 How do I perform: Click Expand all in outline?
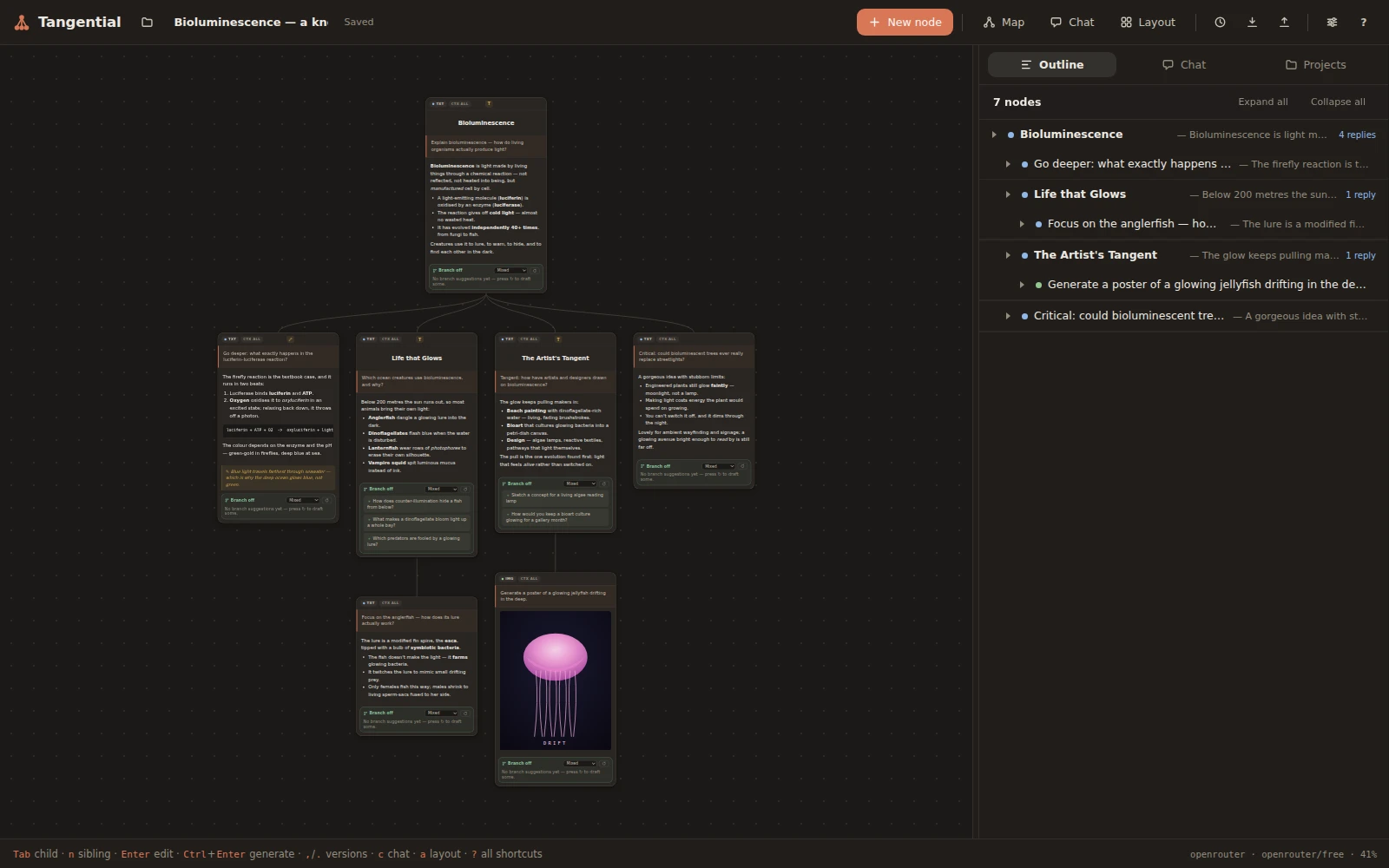[1262, 102]
